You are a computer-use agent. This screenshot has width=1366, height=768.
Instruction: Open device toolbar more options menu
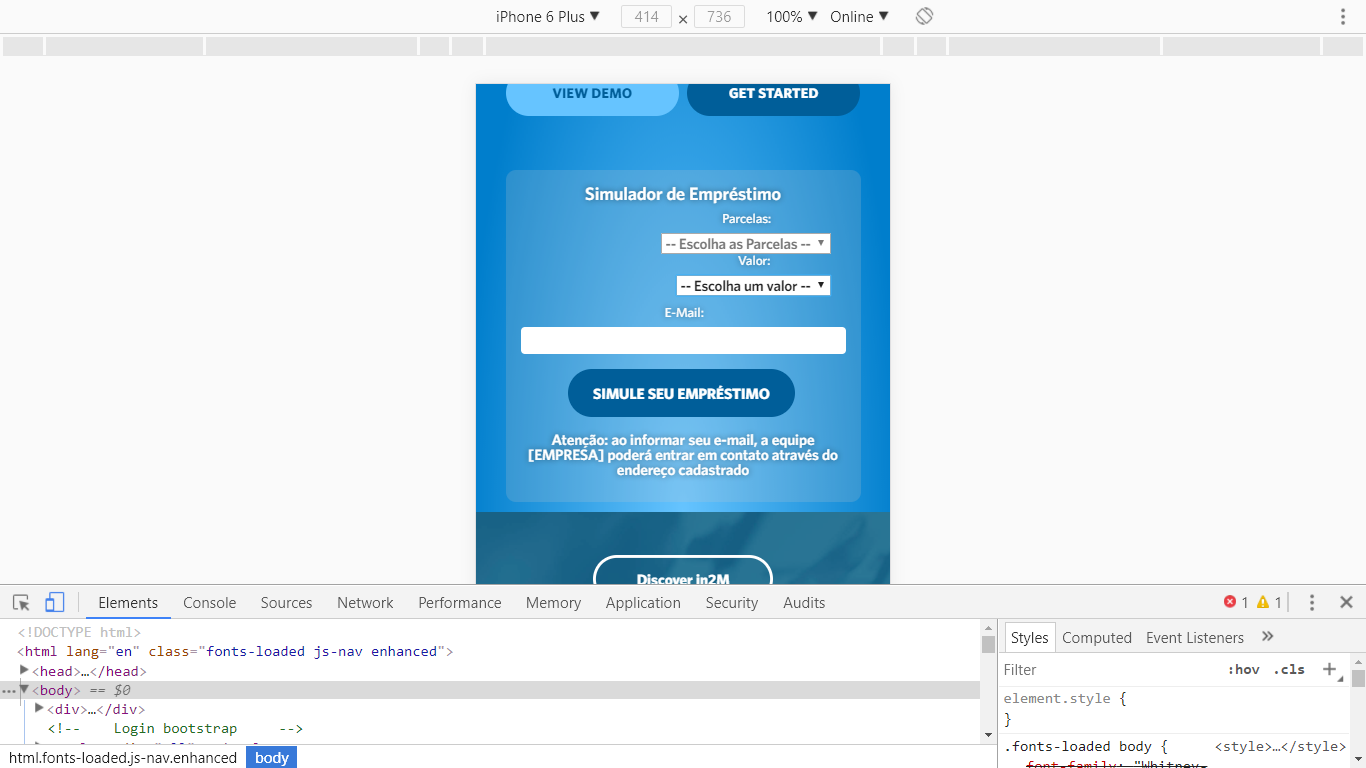(1343, 16)
